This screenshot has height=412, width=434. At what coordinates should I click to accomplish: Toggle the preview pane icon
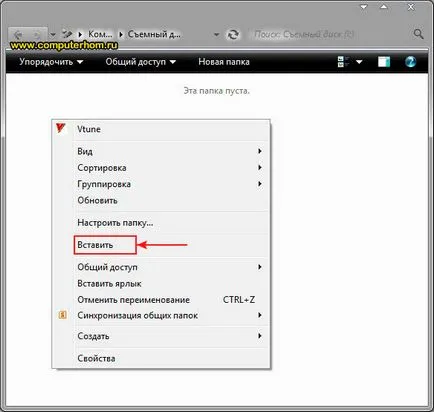click(x=384, y=62)
